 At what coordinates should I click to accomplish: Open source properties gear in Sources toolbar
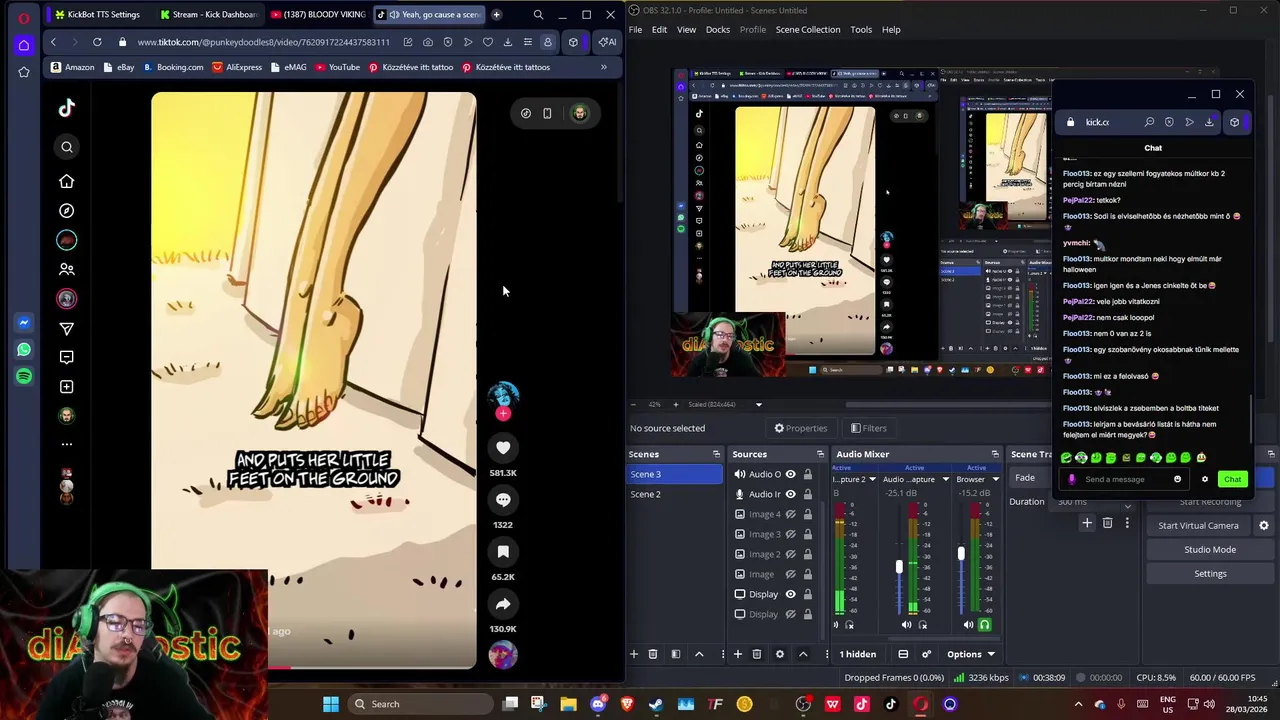pyautogui.click(x=780, y=654)
